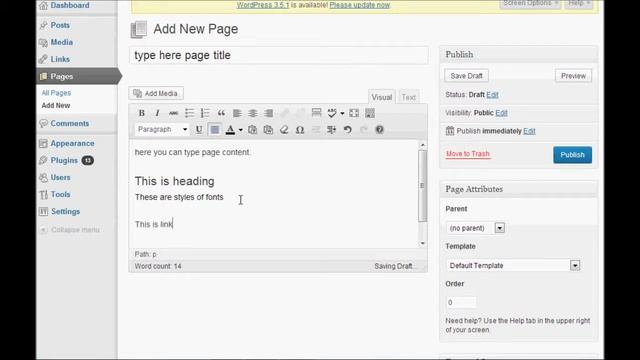The height and width of the screenshot is (360, 640).
Task: Open text color picker dropdown arrow
Action: click(240, 130)
